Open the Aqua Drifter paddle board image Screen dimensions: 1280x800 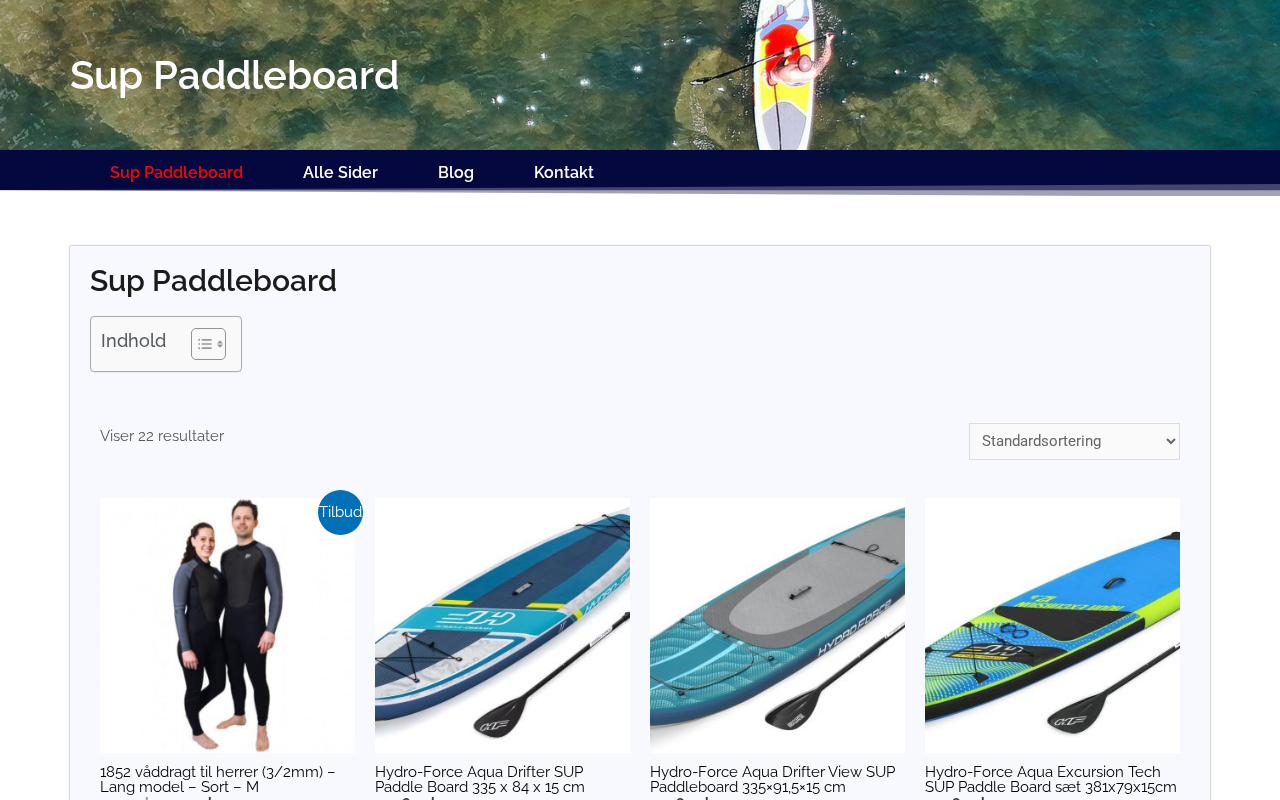(502, 625)
